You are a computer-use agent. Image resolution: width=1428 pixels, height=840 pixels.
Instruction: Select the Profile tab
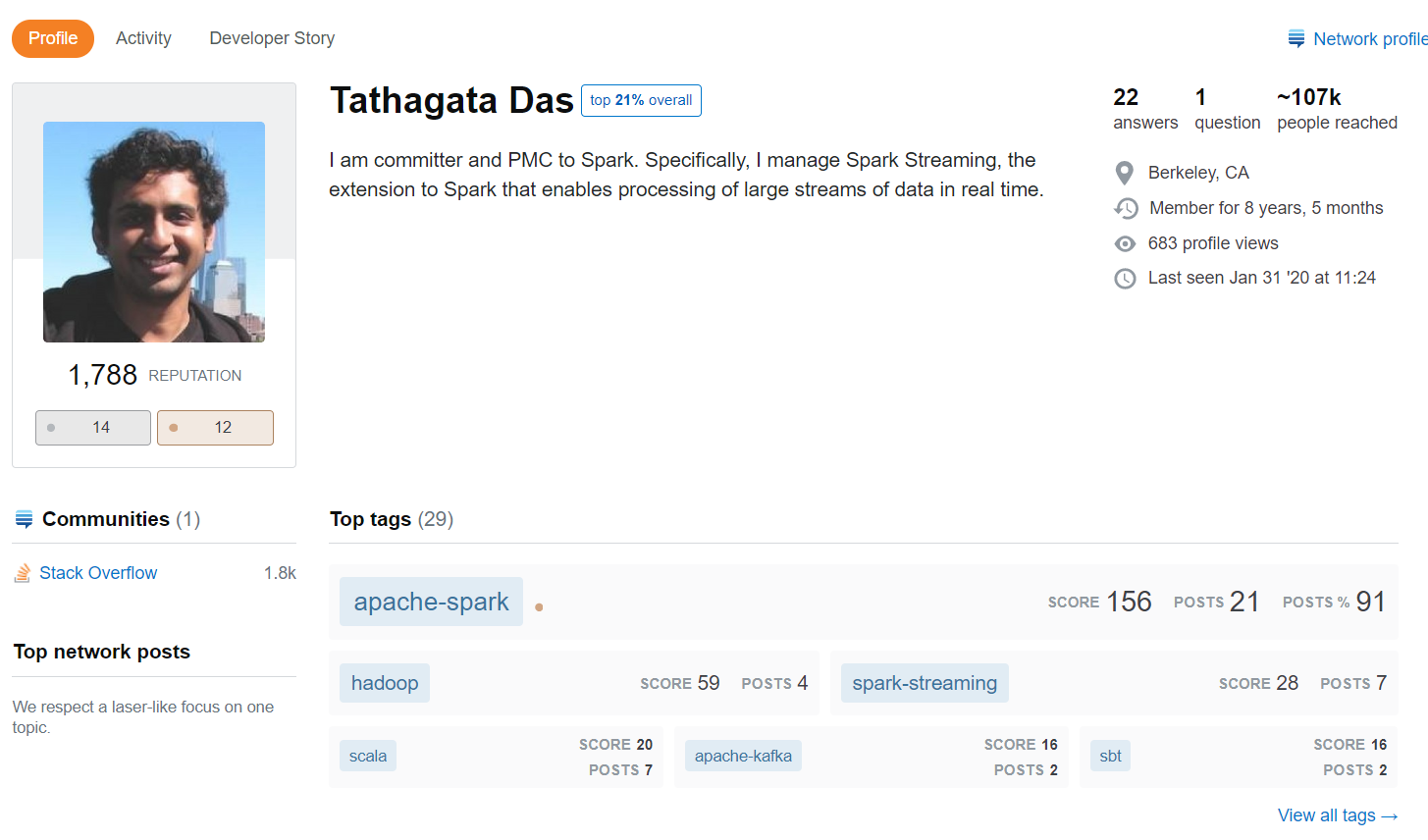tap(52, 37)
